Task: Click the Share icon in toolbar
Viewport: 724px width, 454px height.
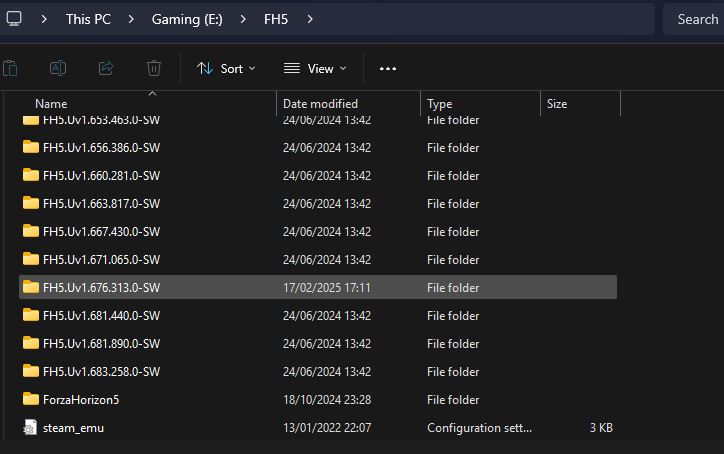Action: click(106, 68)
